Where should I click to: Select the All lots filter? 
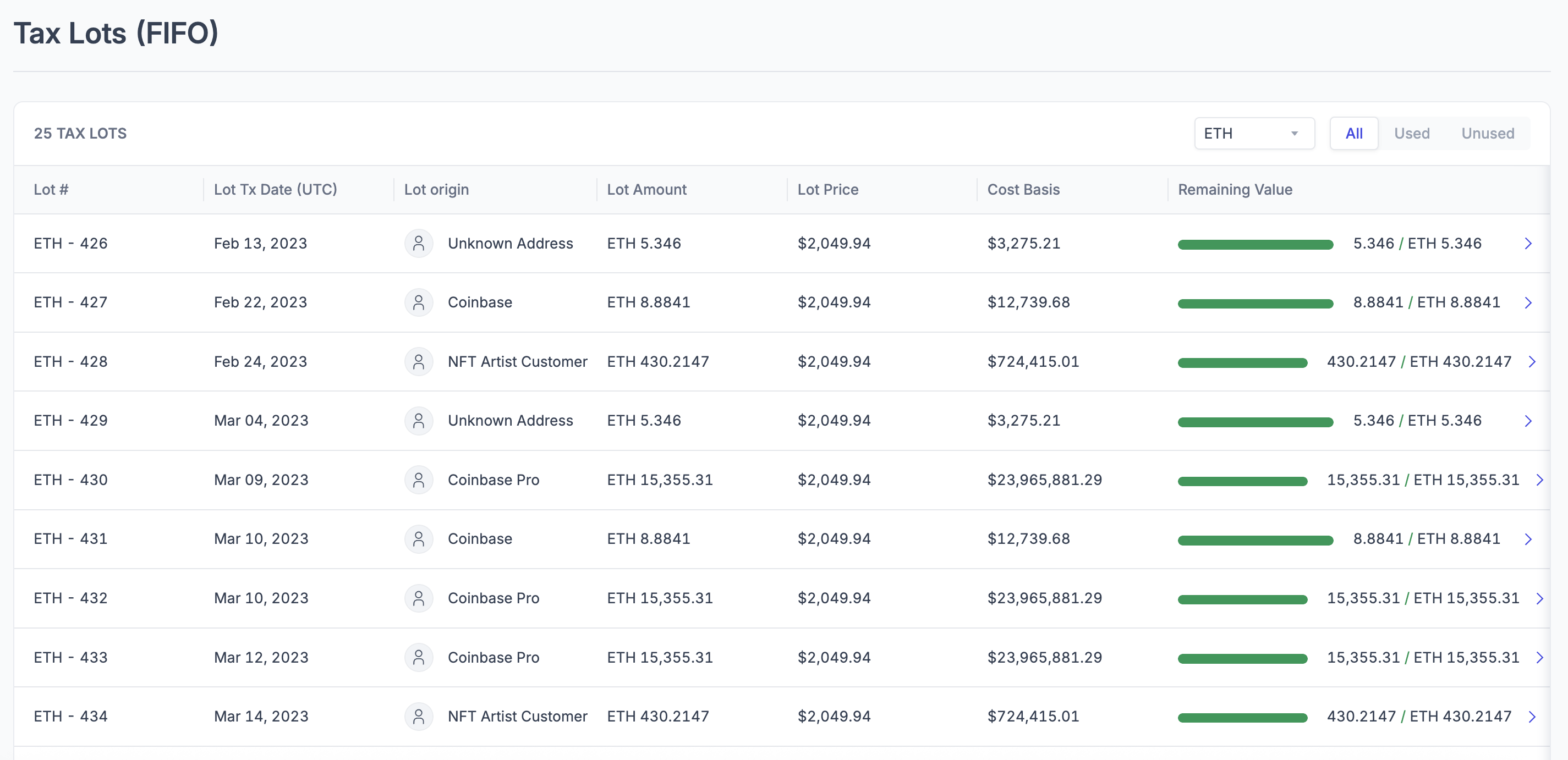pos(1354,133)
